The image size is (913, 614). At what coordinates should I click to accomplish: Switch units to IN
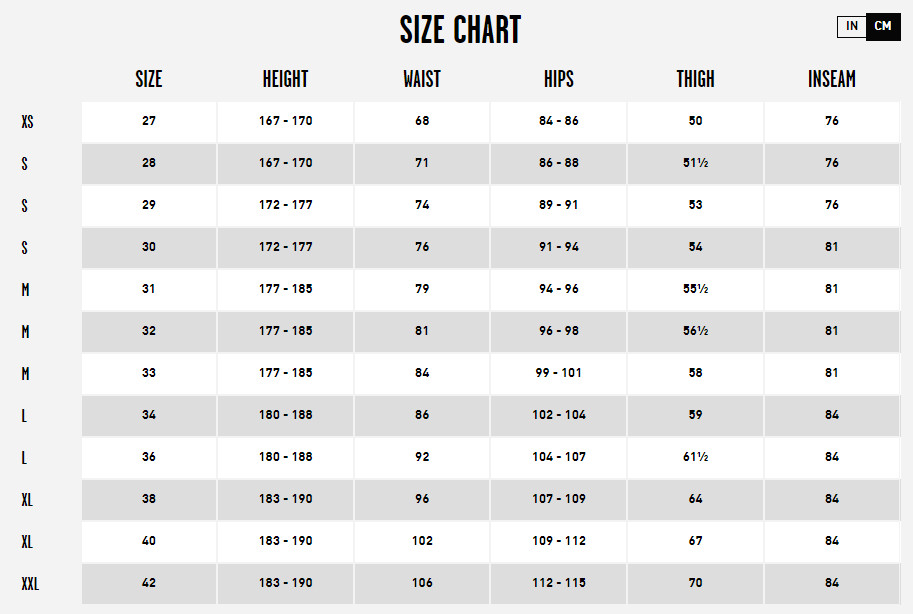[852, 26]
